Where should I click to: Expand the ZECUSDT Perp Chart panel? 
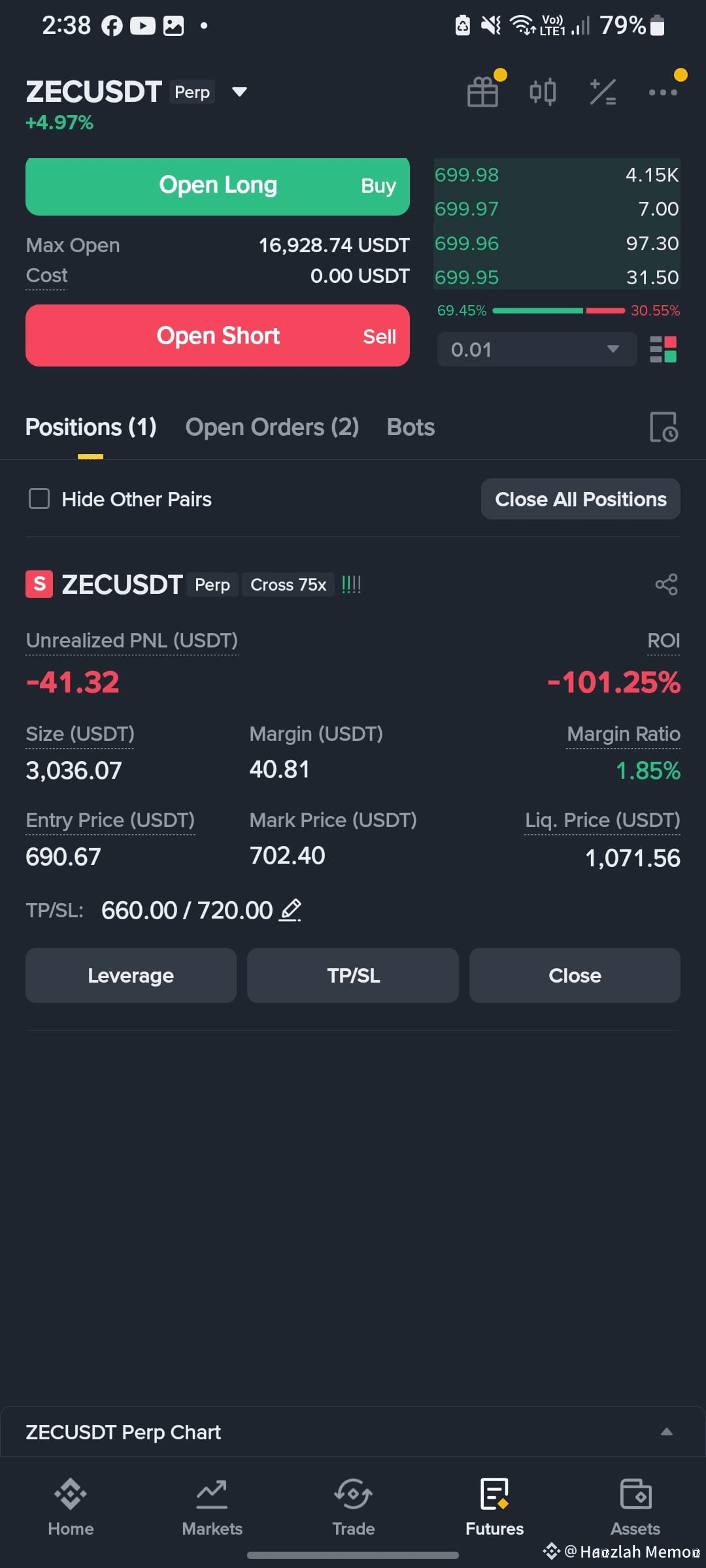(667, 1431)
